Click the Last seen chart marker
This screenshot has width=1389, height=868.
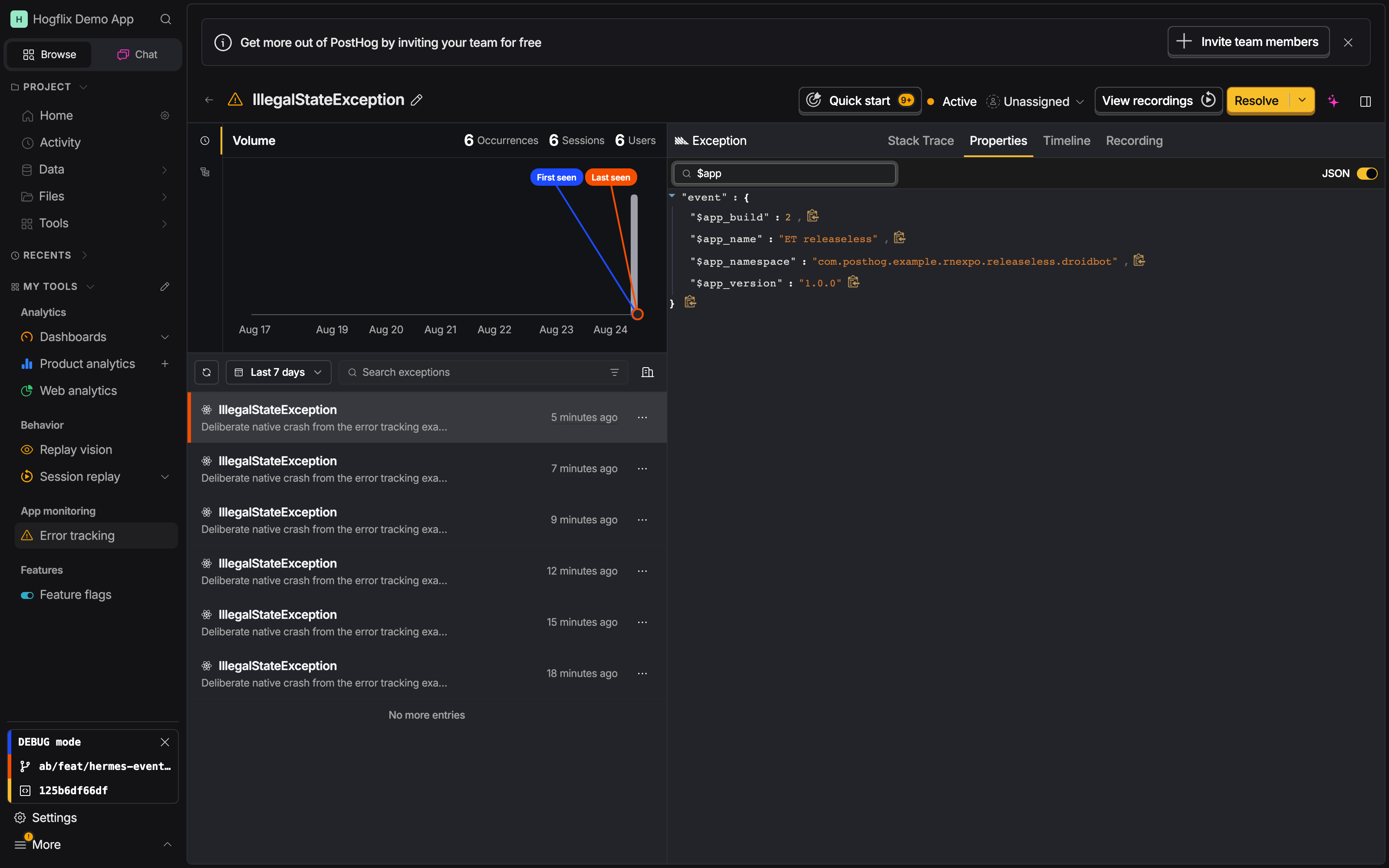tap(611, 178)
